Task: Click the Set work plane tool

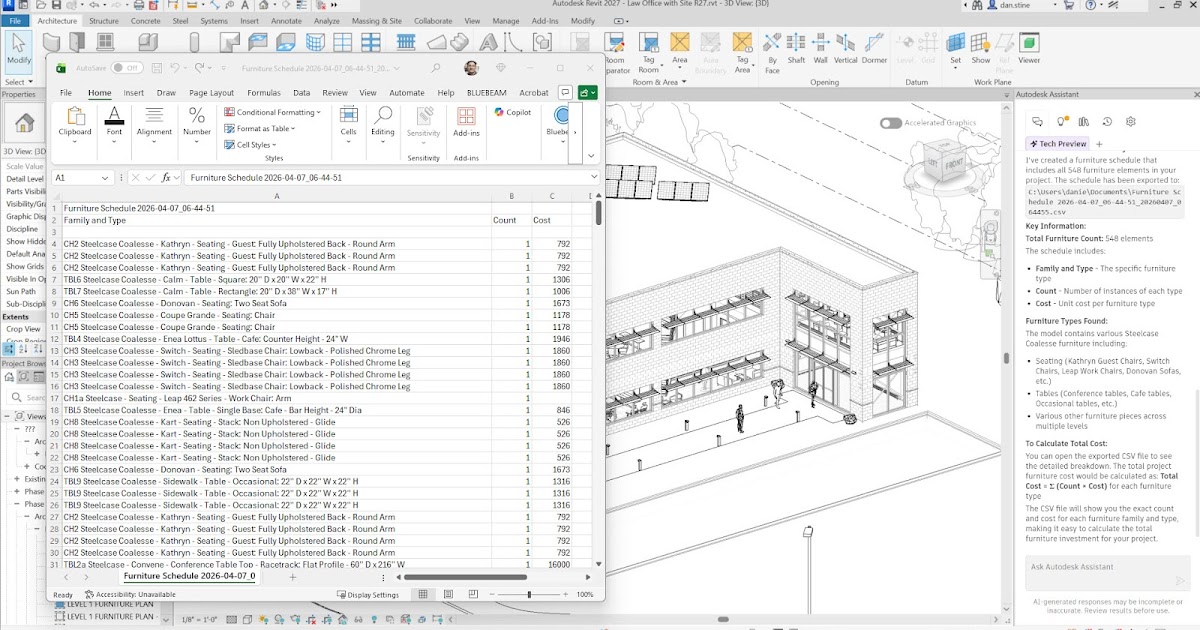Action: [x=955, y=48]
